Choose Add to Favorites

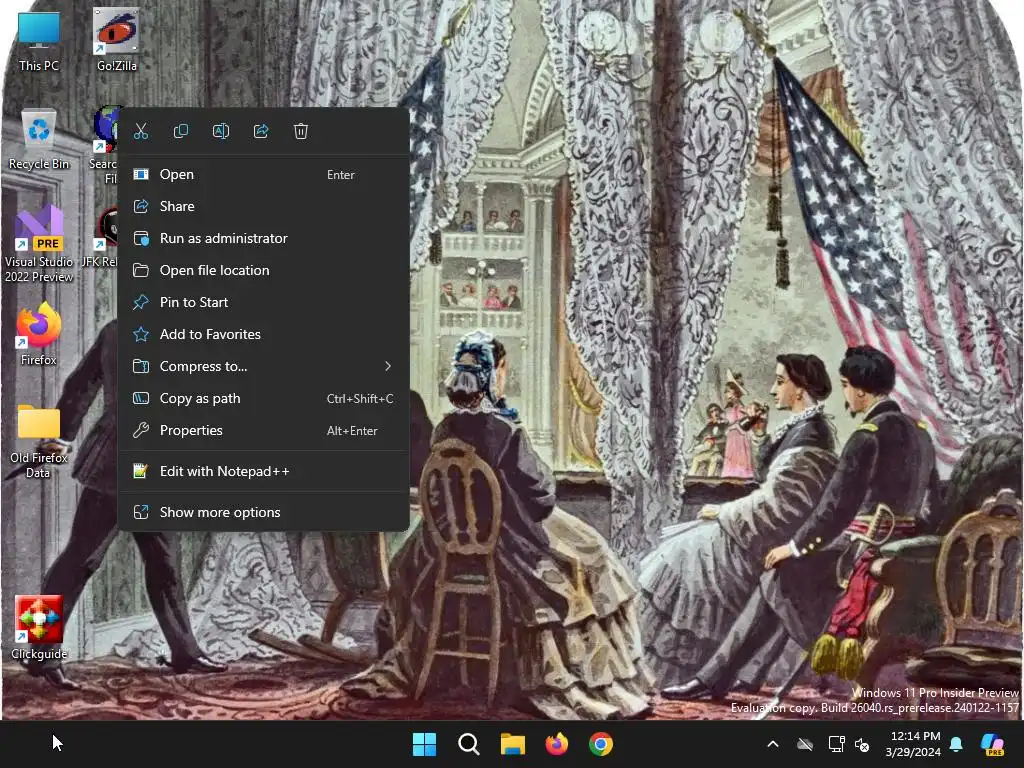pos(263,334)
